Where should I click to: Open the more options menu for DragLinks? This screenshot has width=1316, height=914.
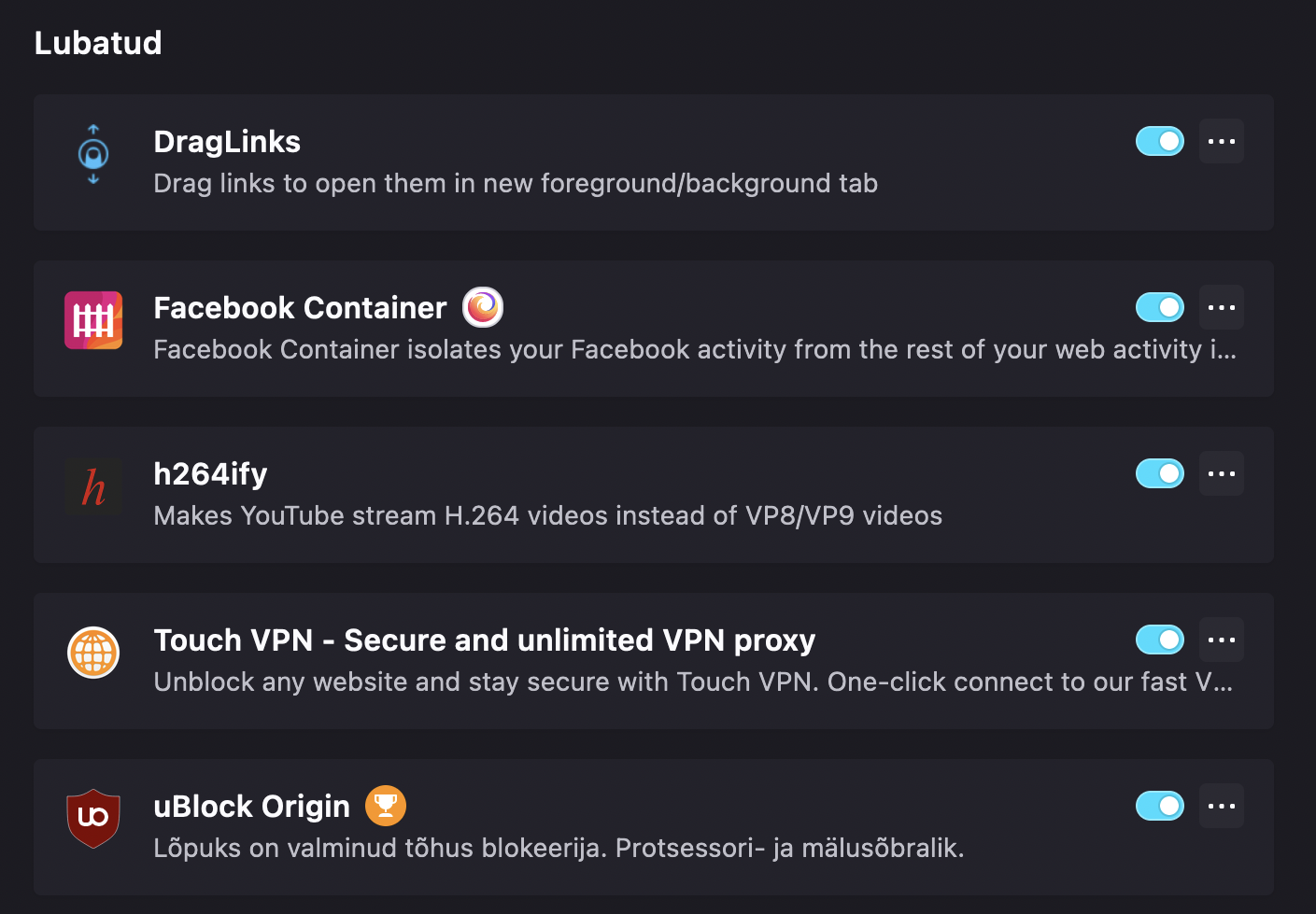pos(1222,141)
